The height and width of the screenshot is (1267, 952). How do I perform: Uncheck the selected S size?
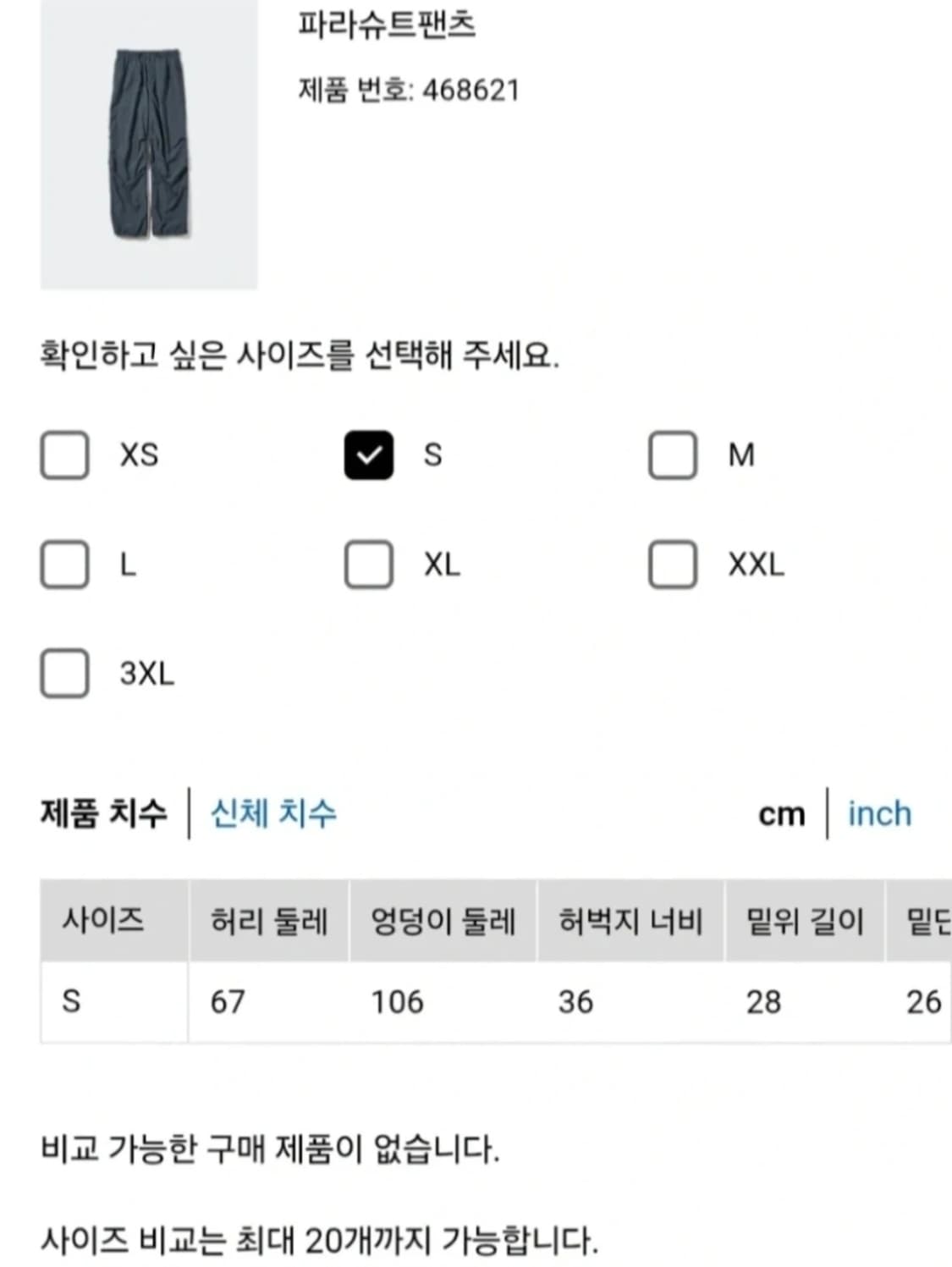pos(370,456)
